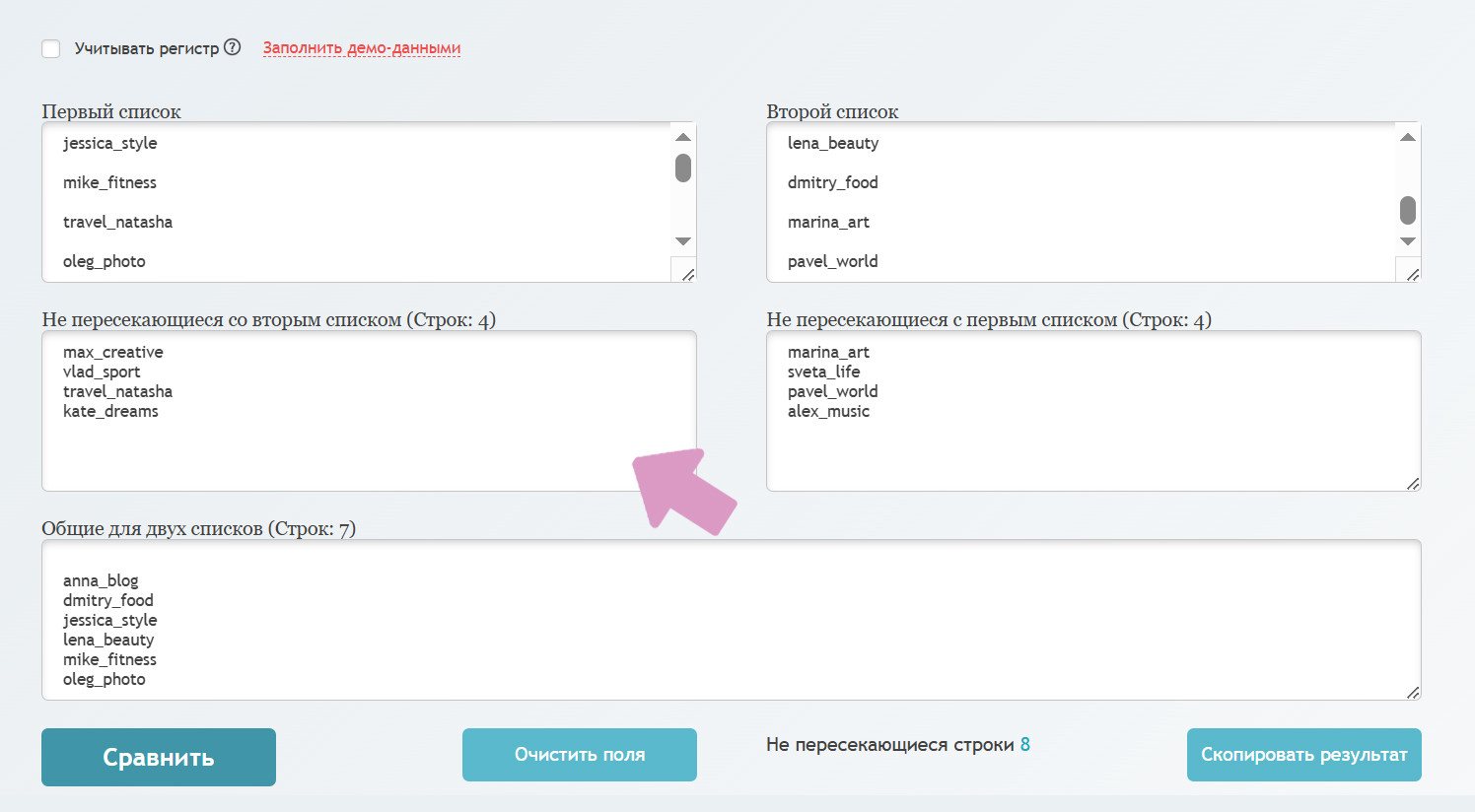Click marina_art in the right results
Image resolution: width=1475 pixels, height=812 pixels.
pyautogui.click(x=829, y=352)
